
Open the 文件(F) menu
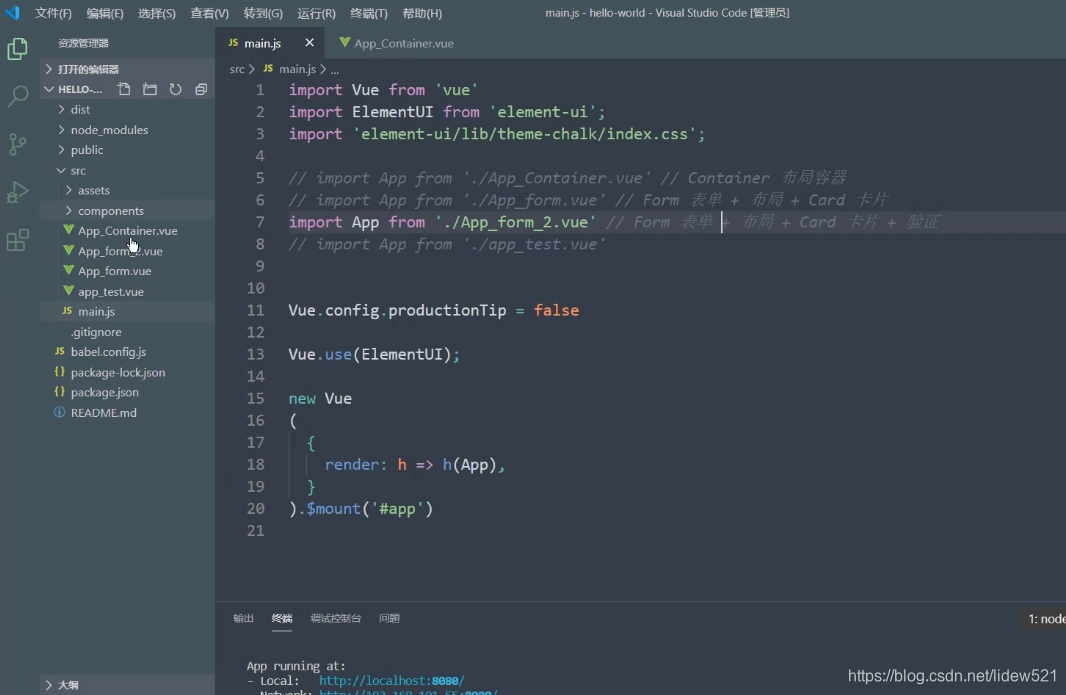(53, 13)
